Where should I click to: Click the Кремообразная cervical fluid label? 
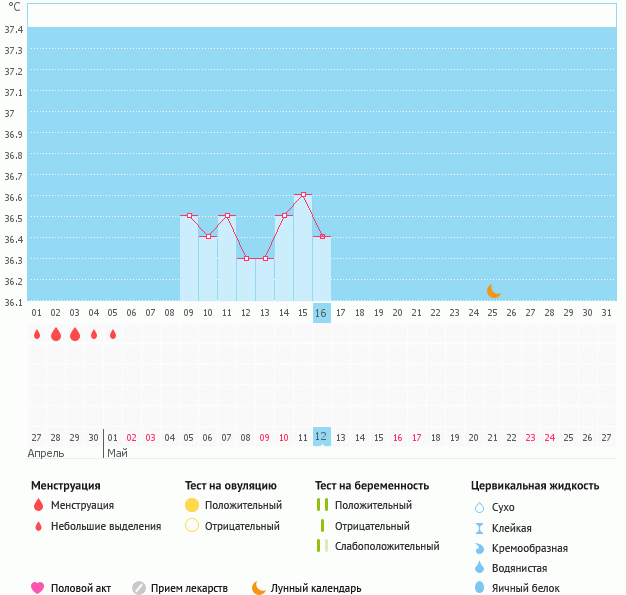tap(530, 548)
